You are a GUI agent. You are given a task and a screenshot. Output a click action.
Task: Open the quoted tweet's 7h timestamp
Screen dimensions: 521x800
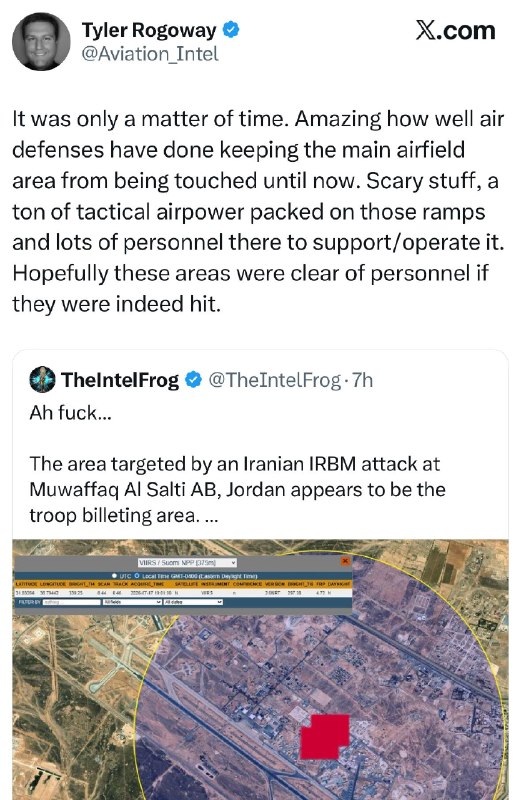pos(362,380)
